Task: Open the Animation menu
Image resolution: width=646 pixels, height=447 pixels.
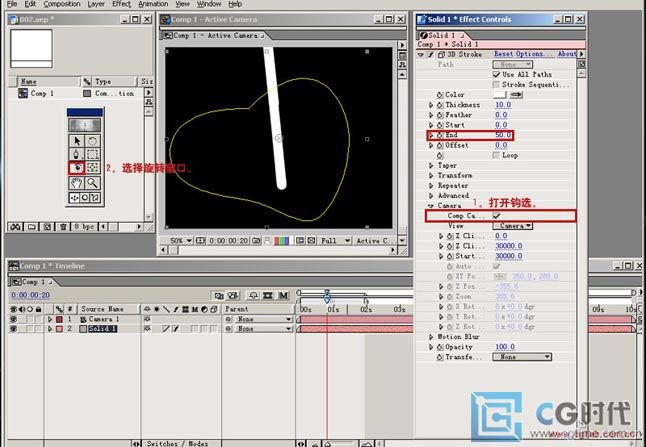Action: pyautogui.click(x=153, y=4)
